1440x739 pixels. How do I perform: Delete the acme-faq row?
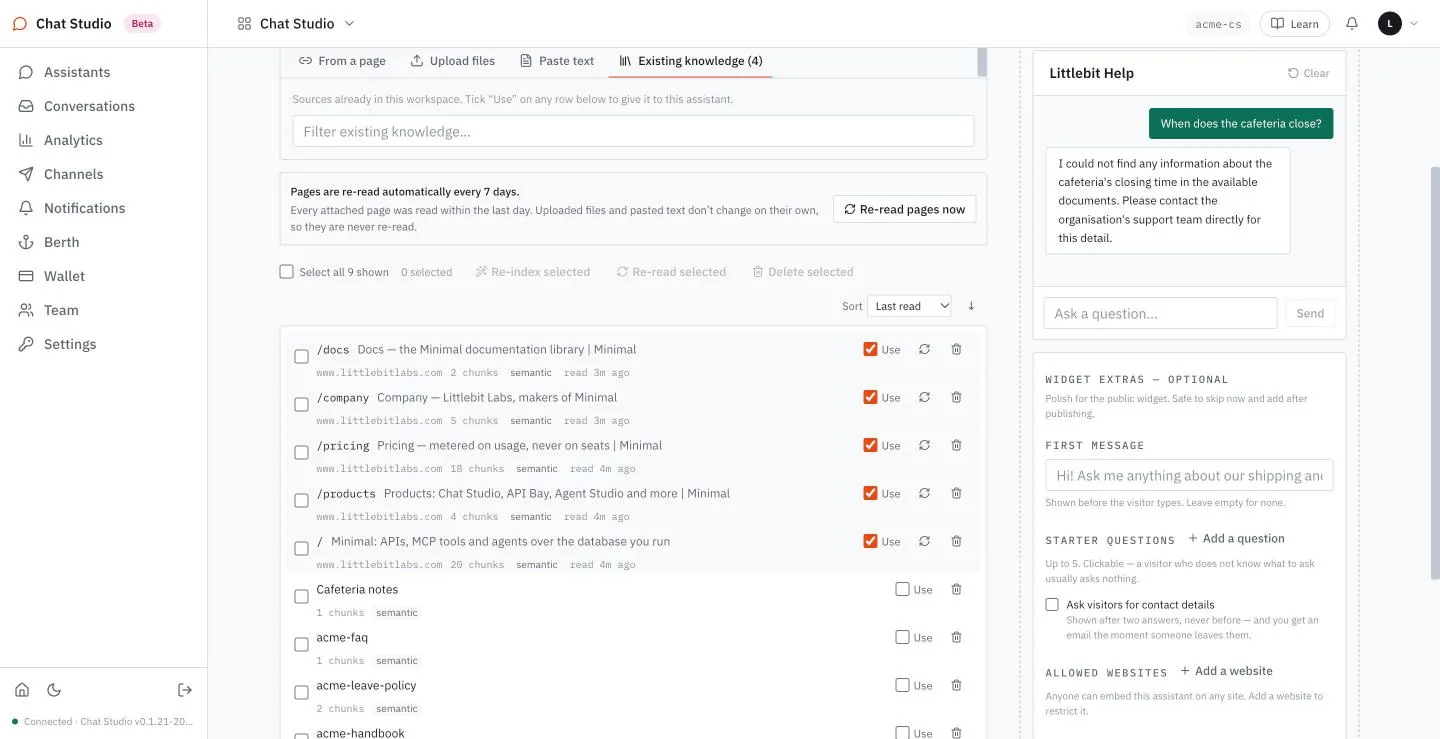pyautogui.click(x=956, y=637)
